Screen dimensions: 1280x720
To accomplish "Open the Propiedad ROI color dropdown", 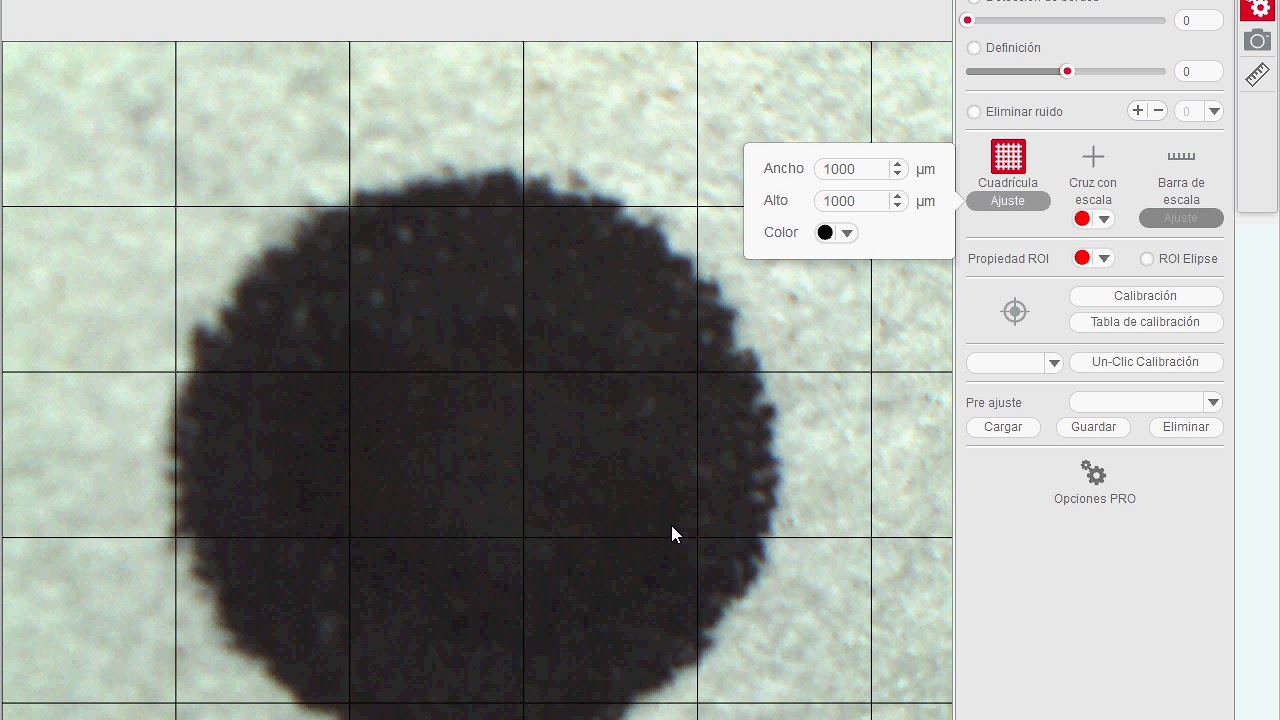I will 1104,258.
